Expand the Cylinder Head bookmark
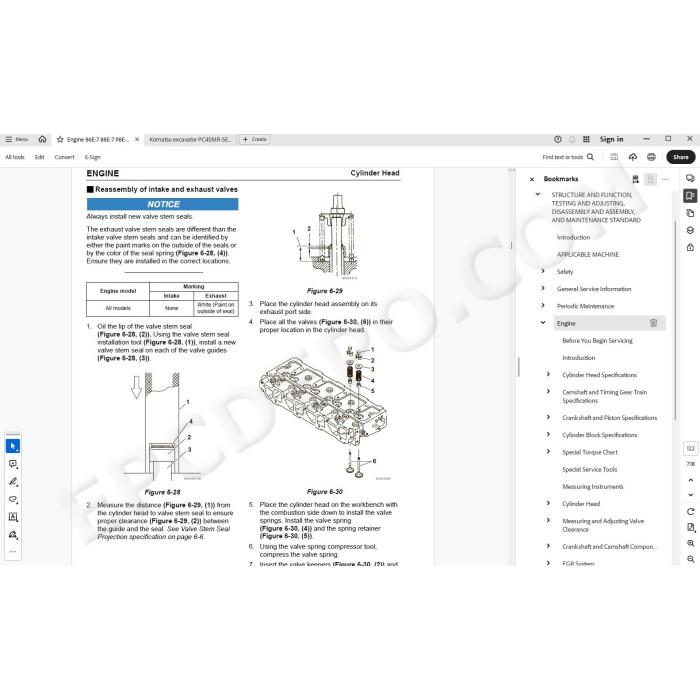Viewport: 700px width, 700px height. pos(548,503)
